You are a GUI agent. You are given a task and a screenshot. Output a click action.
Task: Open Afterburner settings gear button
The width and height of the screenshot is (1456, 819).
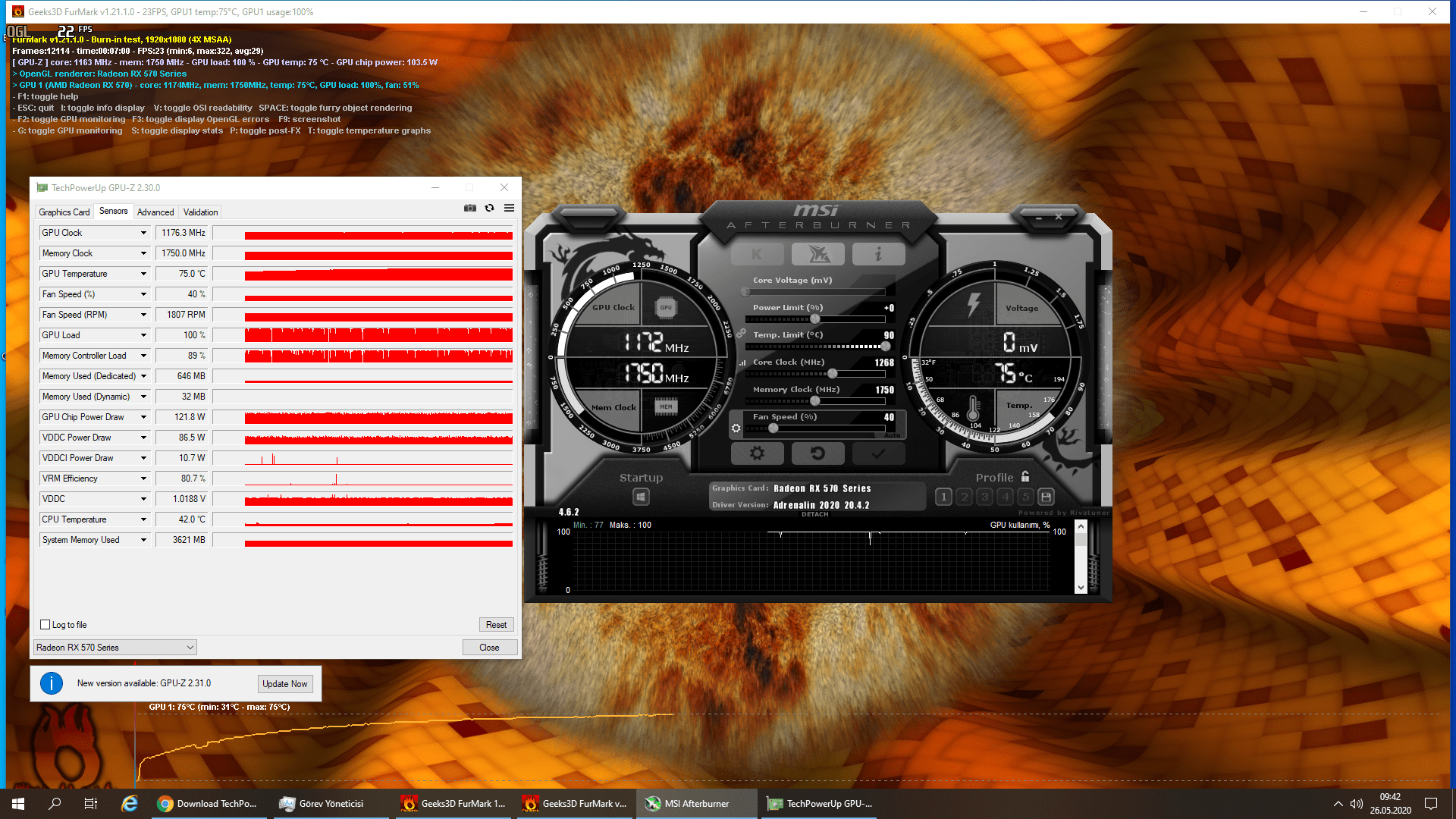pos(757,453)
